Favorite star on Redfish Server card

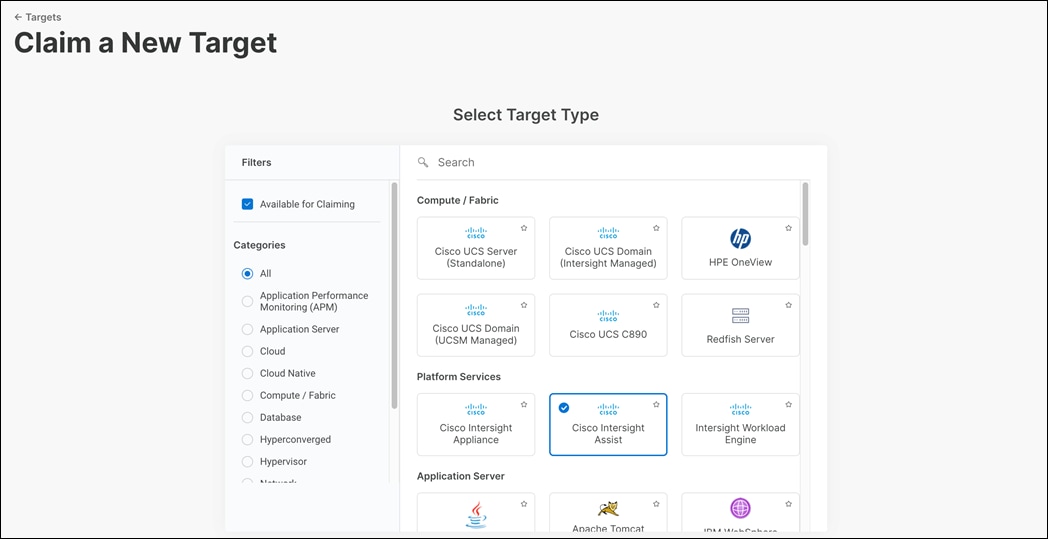pyautogui.click(x=789, y=305)
